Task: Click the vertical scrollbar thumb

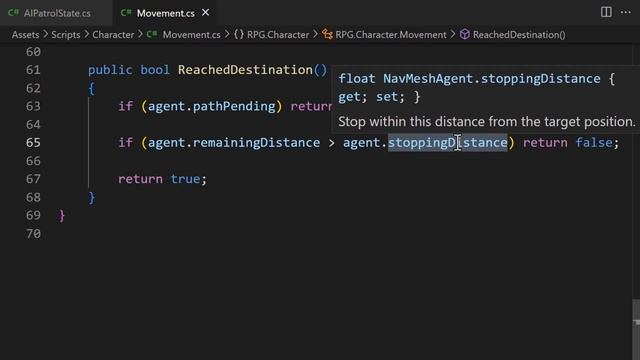Action: [636, 330]
